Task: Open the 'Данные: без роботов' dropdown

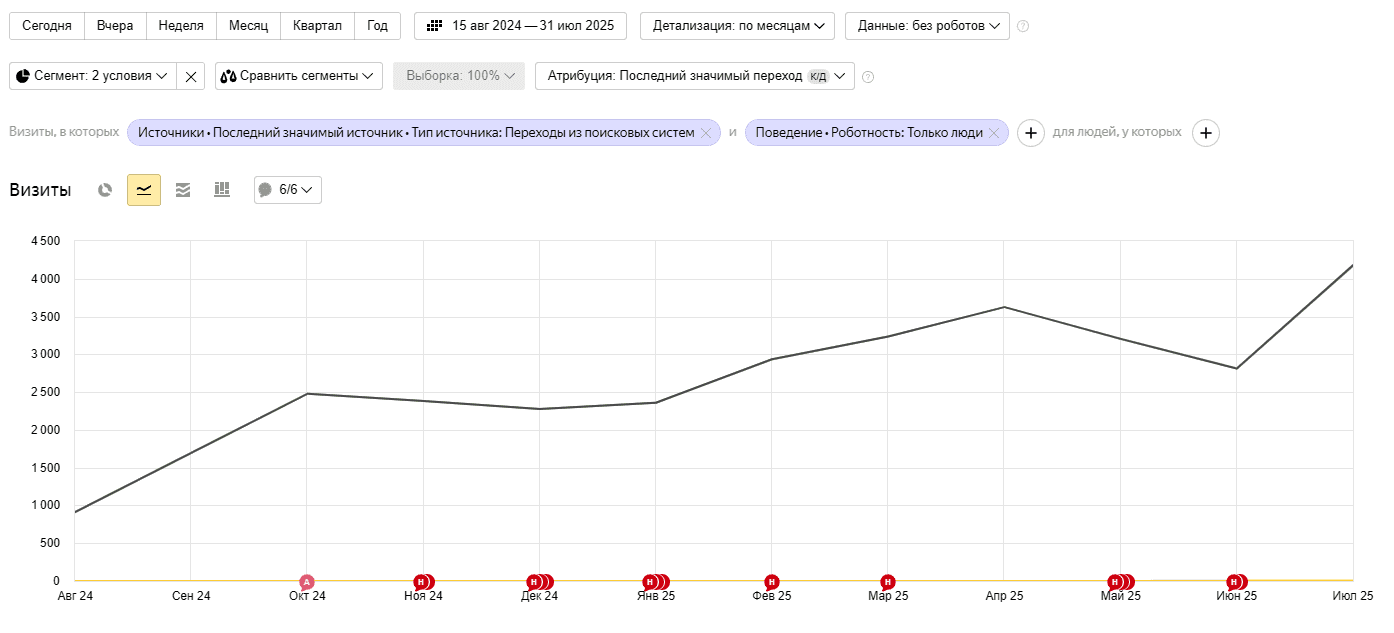Action: pyautogui.click(x=927, y=26)
